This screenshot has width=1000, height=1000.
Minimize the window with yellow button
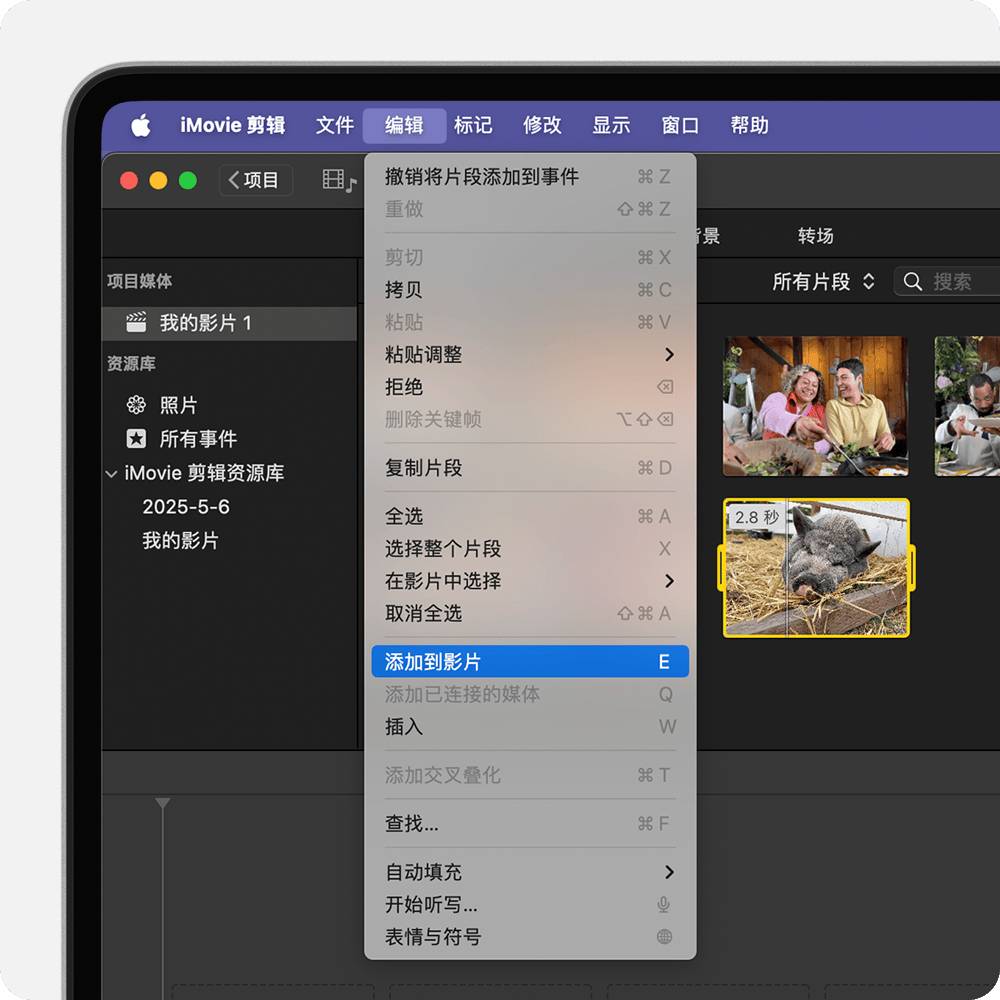point(158,180)
